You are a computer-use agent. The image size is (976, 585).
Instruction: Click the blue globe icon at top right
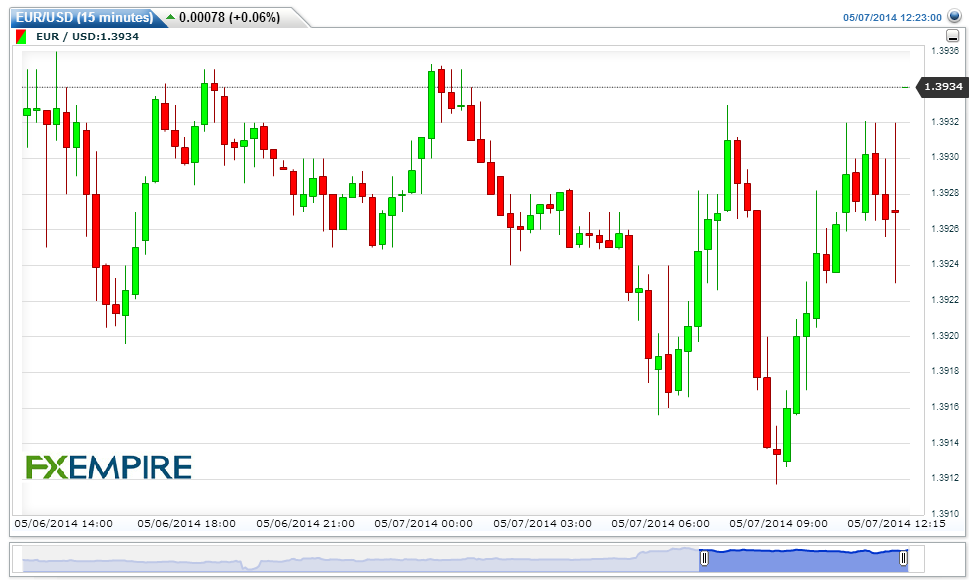954,16
